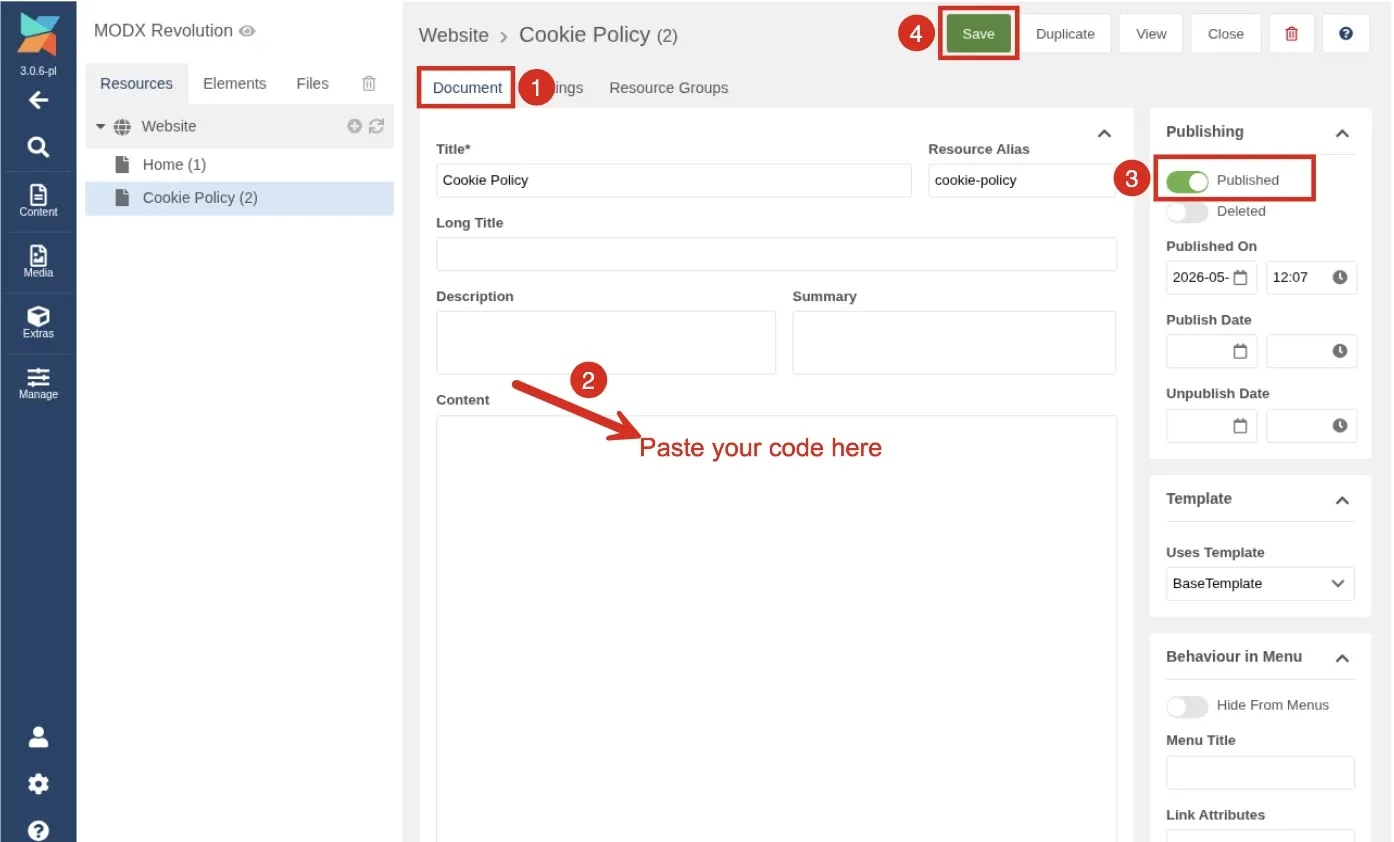Open the settings gear in the sidebar
The height and width of the screenshot is (842, 1394).
[x=38, y=784]
